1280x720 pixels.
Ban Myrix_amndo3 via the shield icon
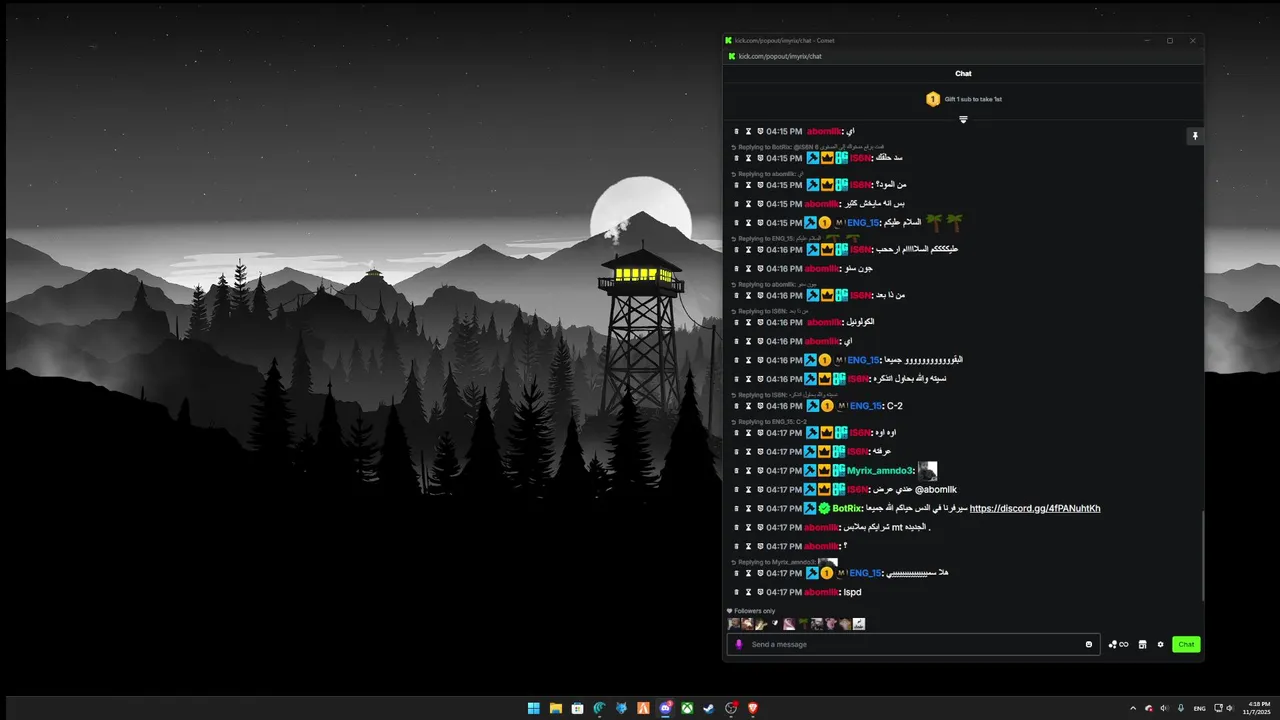pos(760,470)
